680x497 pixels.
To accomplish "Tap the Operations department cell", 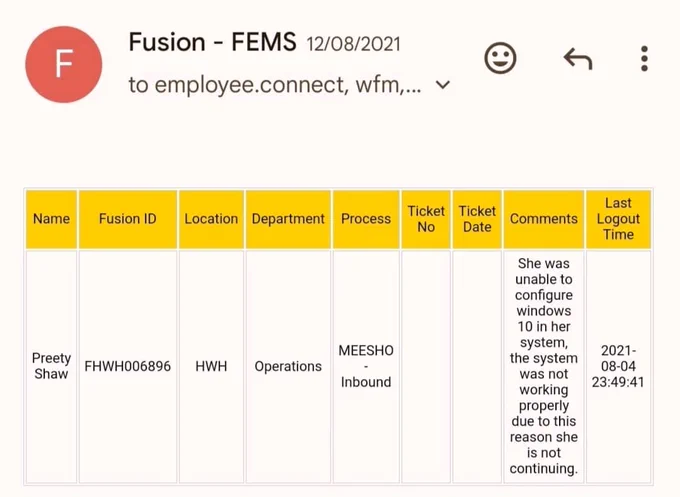I will point(288,366).
